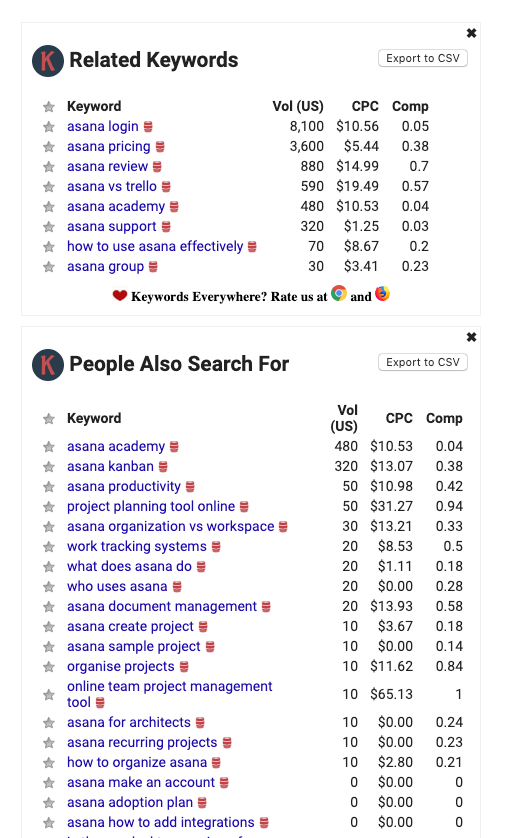Close the Related Keywords panel

[x=471, y=33]
